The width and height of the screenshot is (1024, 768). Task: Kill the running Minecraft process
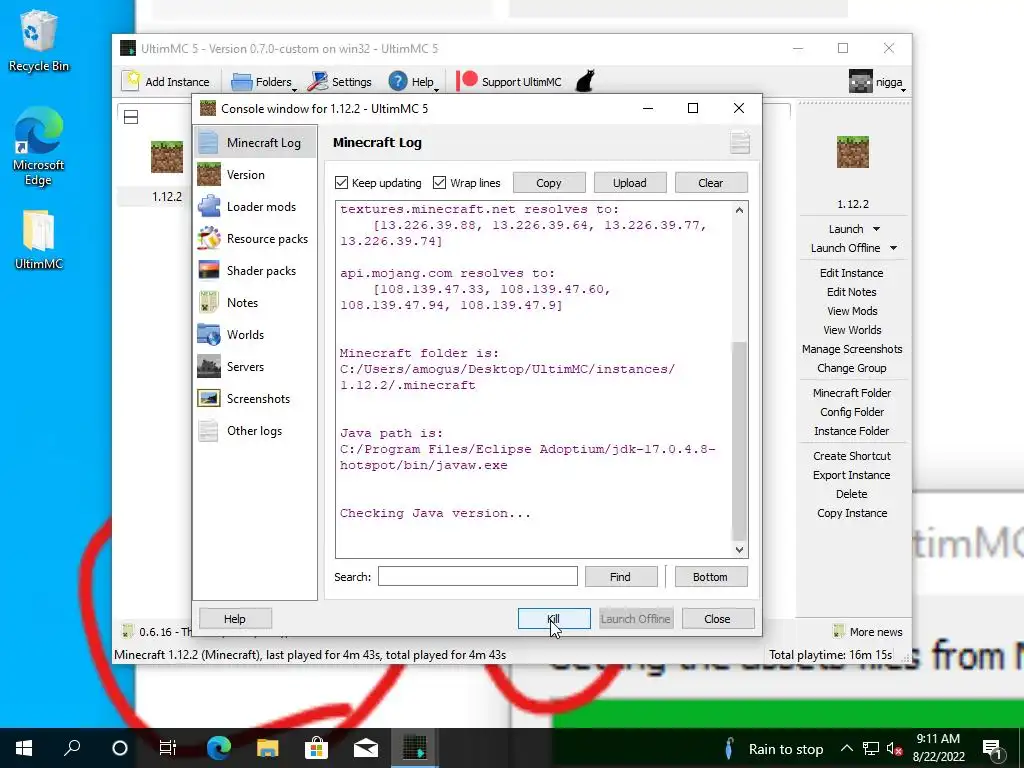tap(554, 618)
